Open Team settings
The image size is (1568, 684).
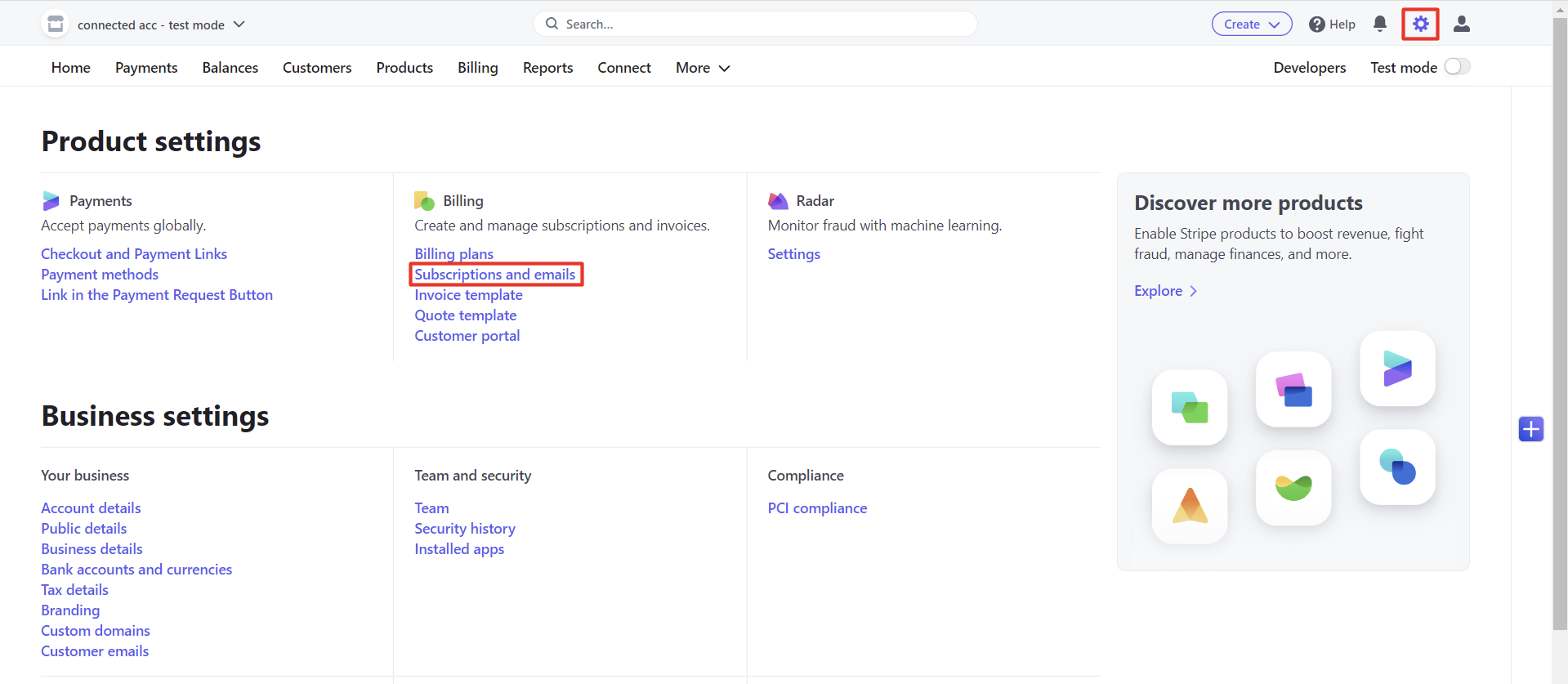point(431,508)
